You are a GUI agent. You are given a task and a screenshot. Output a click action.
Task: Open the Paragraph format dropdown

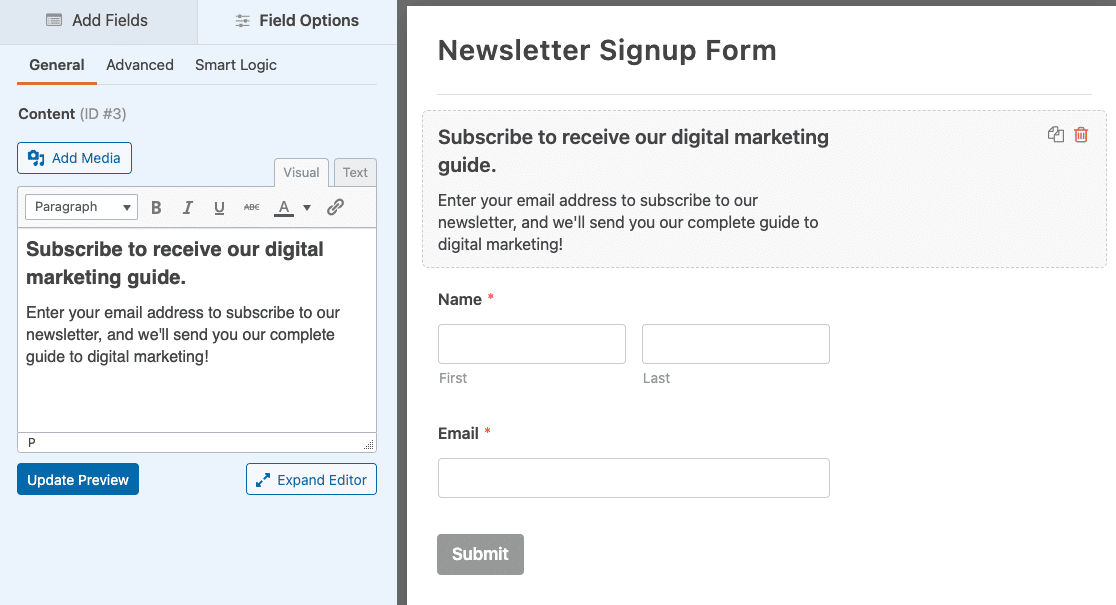(82, 207)
